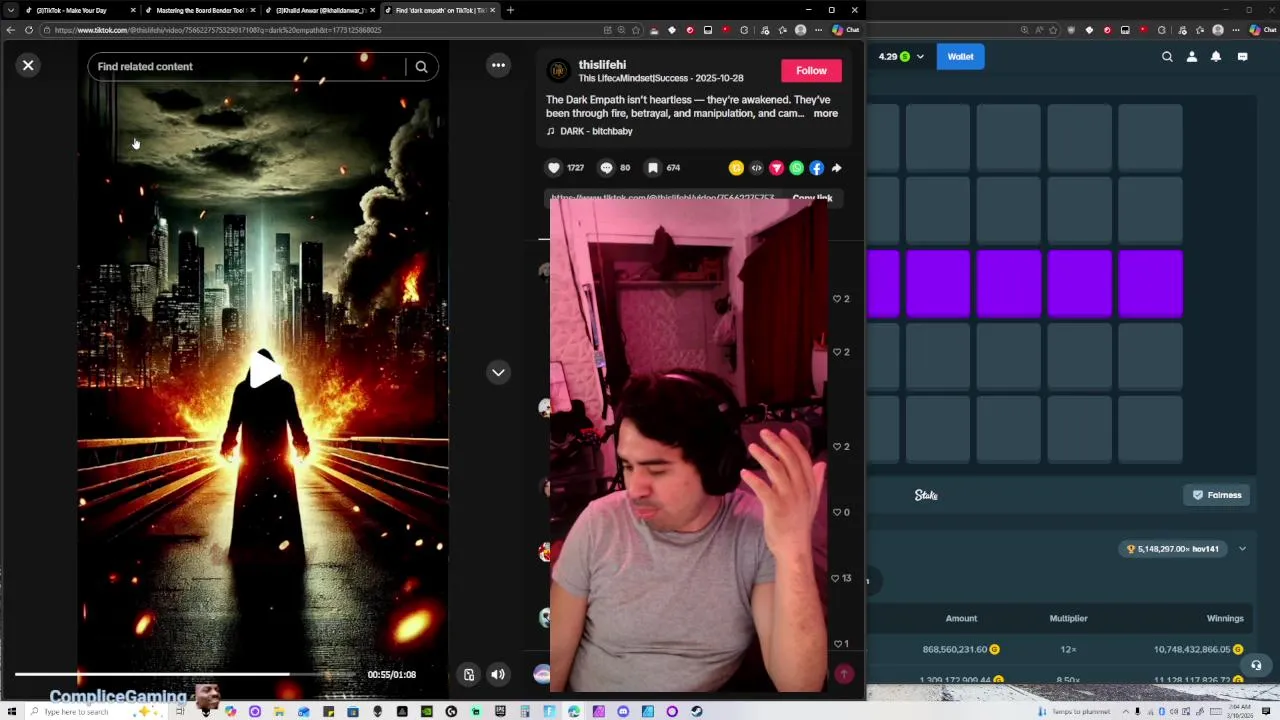The height and width of the screenshot is (720, 1280).
Task: Close the TikTok video viewer with X
Action: (28, 65)
